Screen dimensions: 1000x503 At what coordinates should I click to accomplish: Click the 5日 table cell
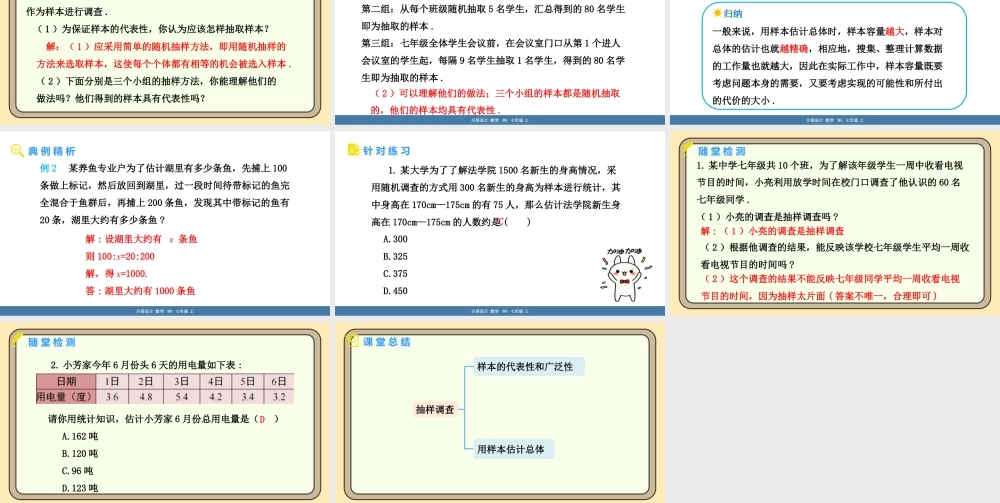pos(247,381)
